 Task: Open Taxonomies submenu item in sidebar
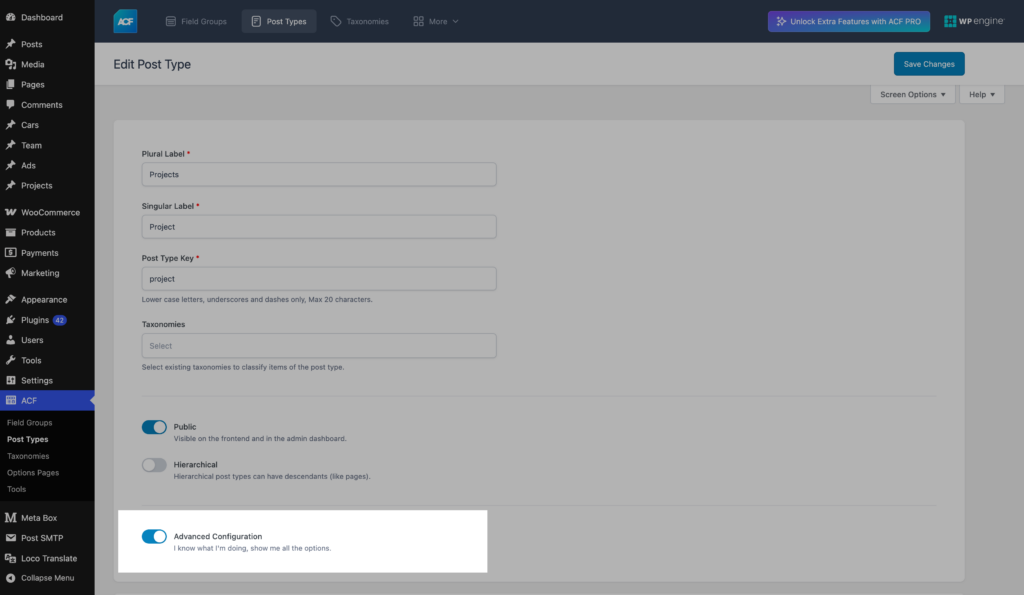coord(28,456)
